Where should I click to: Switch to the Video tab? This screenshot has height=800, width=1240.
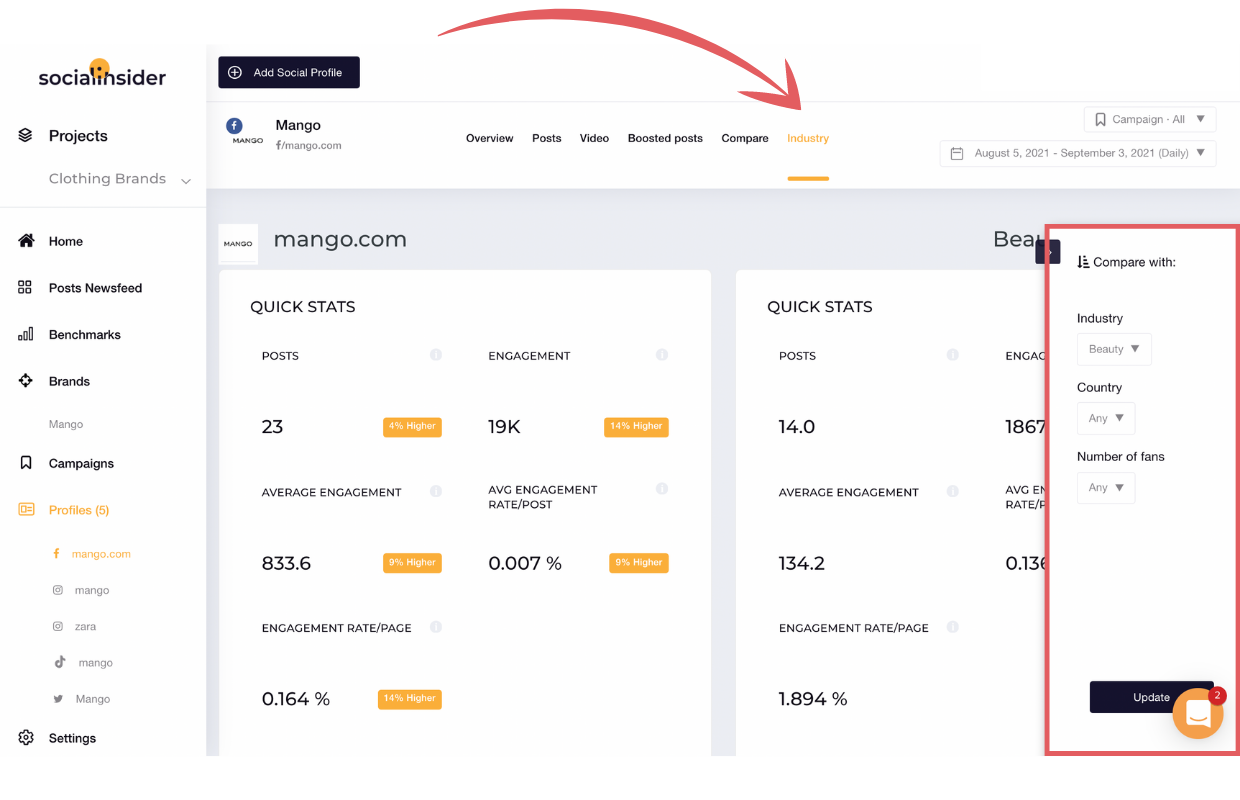[x=594, y=138]
